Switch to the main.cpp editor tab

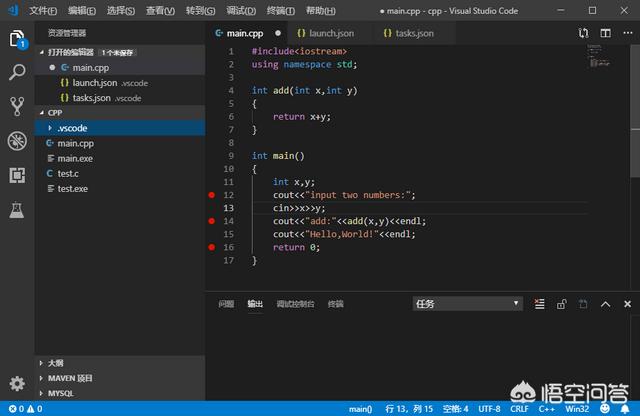246,33
